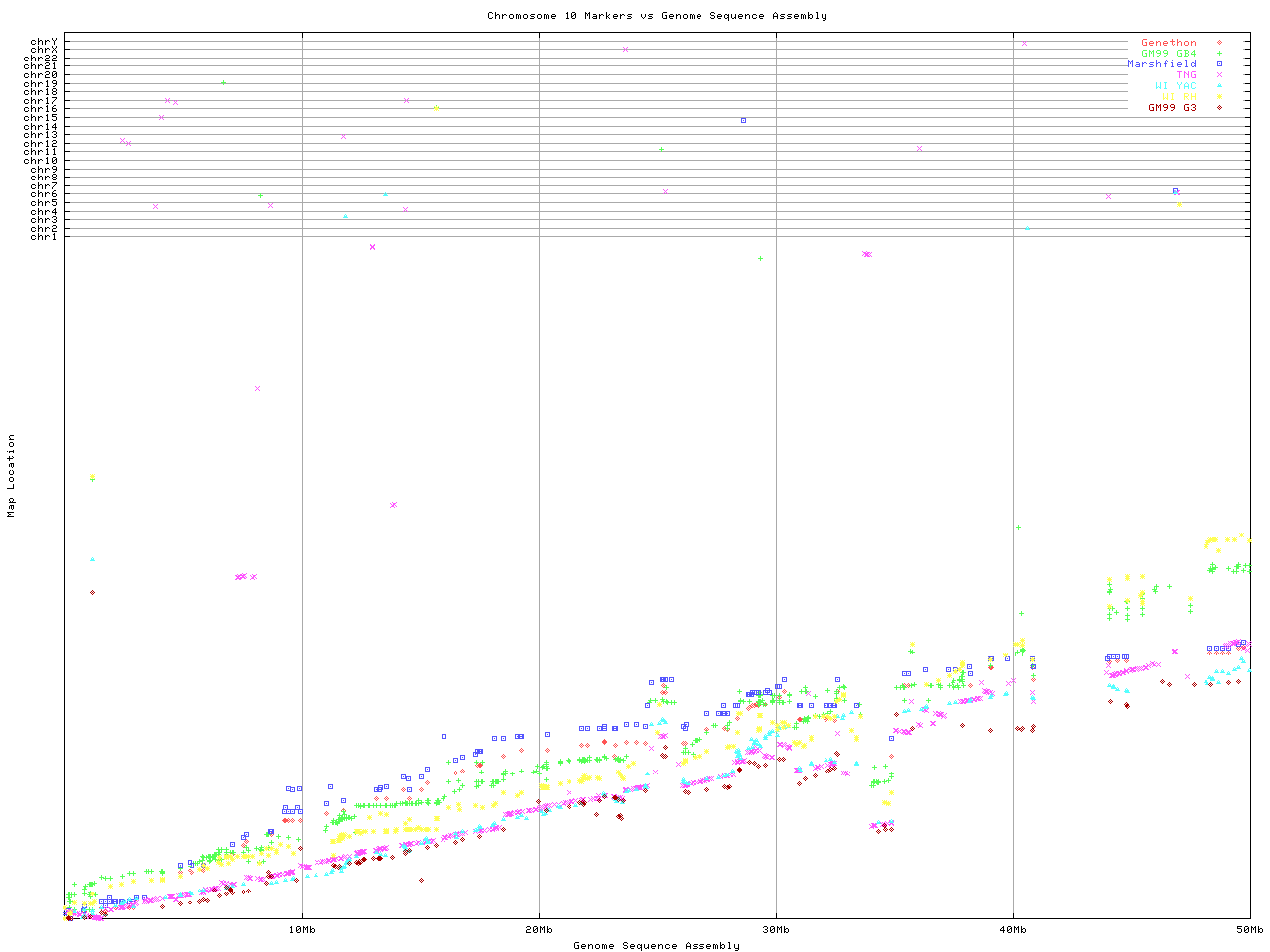Click the Genethon legend label

click(x=1168, y=43)
